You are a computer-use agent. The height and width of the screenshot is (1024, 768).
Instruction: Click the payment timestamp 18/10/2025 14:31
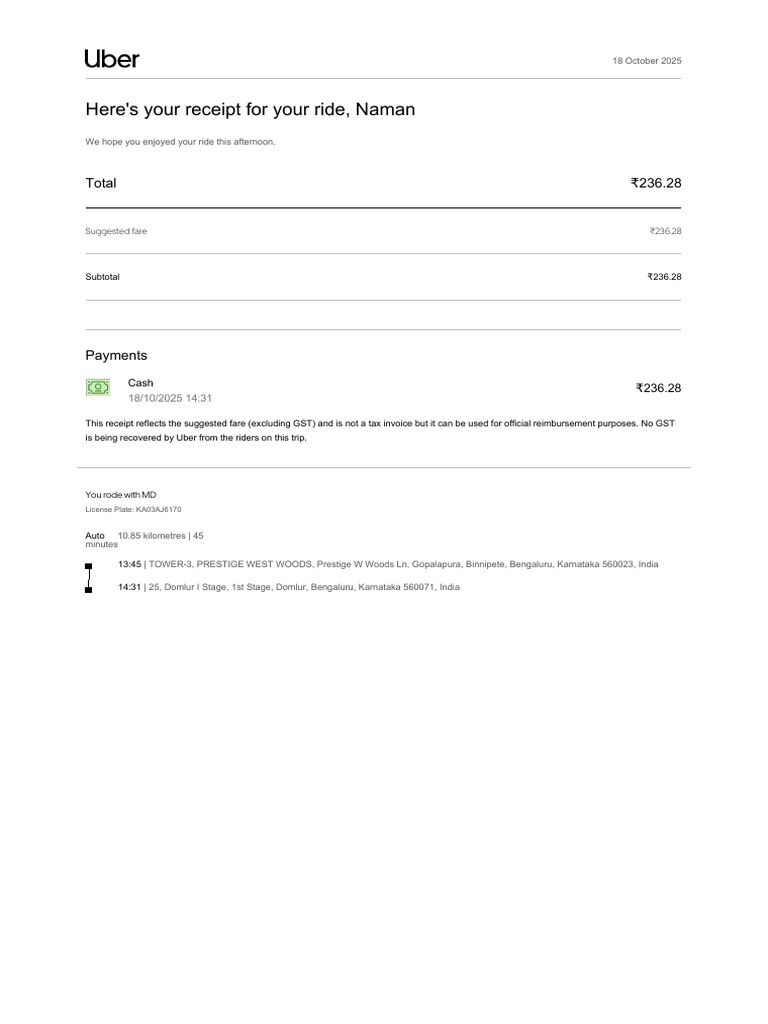pos(170,398)
